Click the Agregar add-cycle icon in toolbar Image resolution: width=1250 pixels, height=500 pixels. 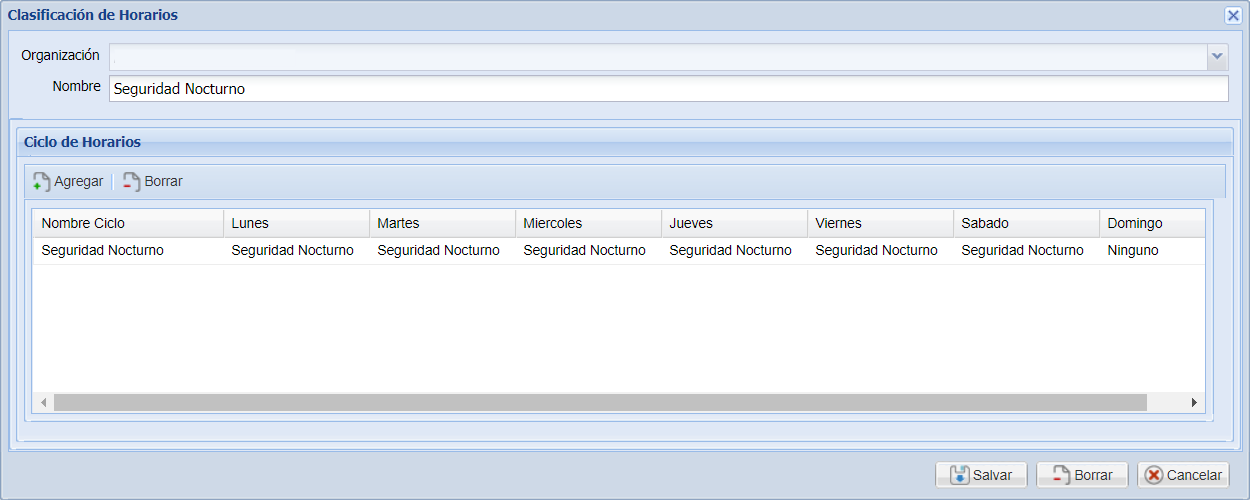point(42,182)
